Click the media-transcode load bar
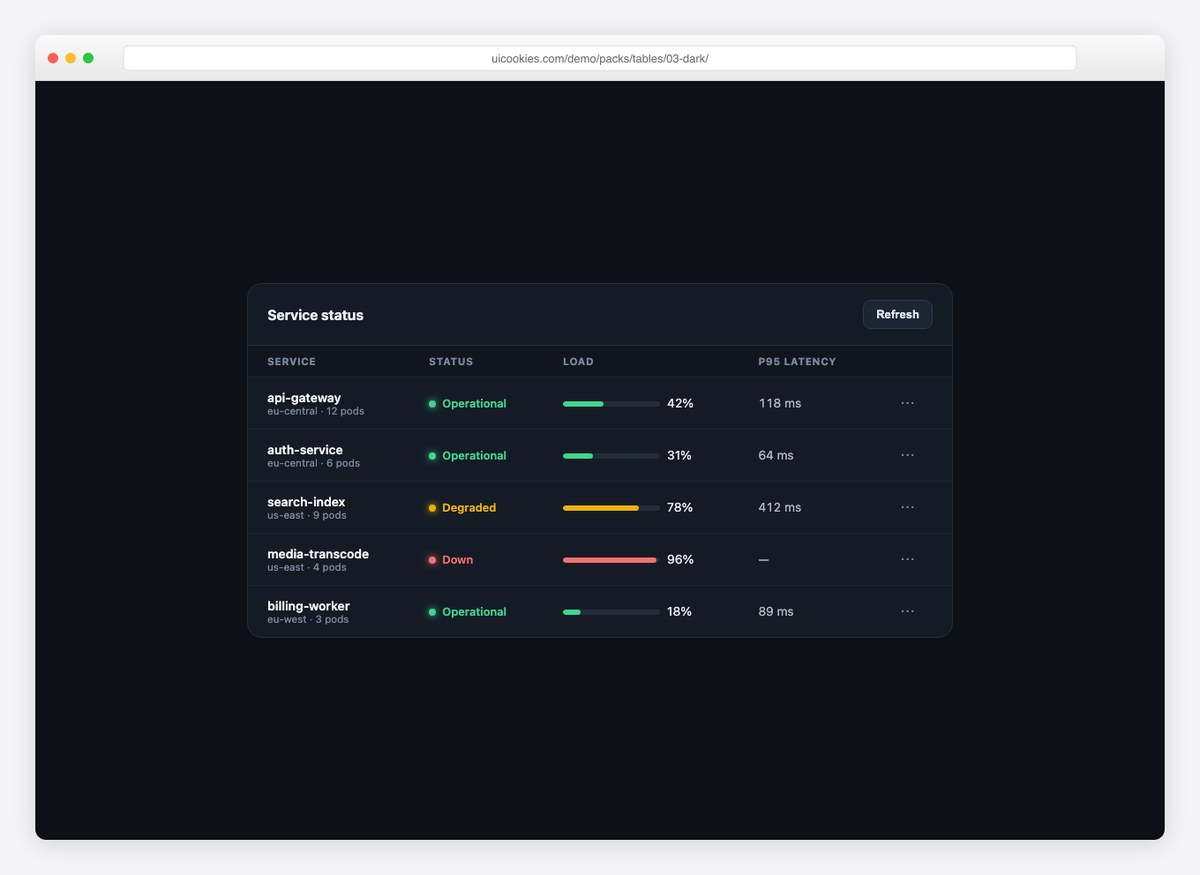1200x875 pixels. point(611,560)
